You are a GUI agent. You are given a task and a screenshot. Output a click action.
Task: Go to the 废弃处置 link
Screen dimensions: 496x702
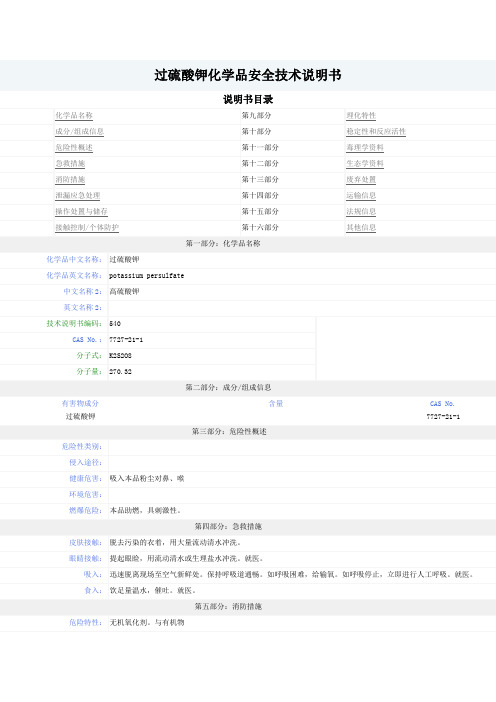point(361,180)
